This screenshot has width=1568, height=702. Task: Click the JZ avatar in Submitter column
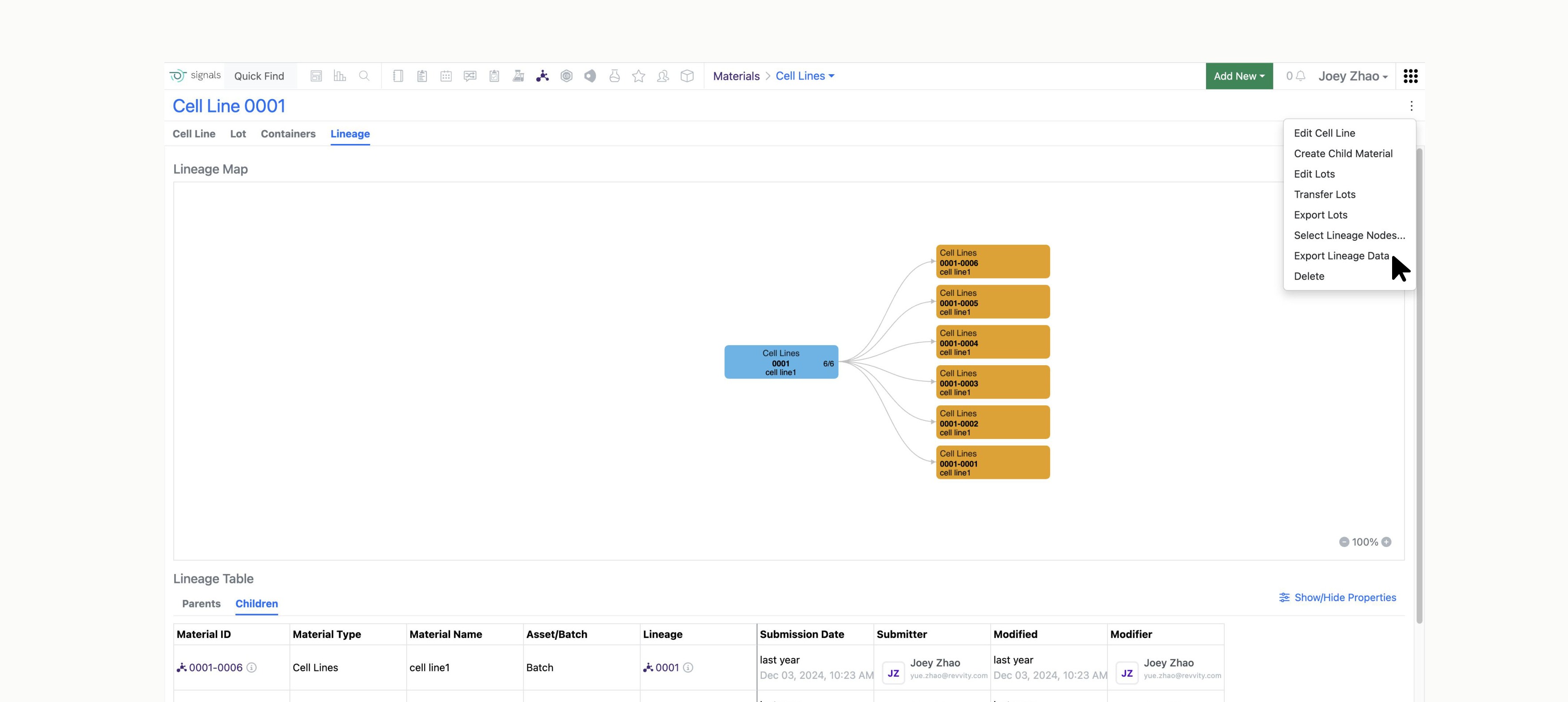pyautogui.click(x=893, y=673)
